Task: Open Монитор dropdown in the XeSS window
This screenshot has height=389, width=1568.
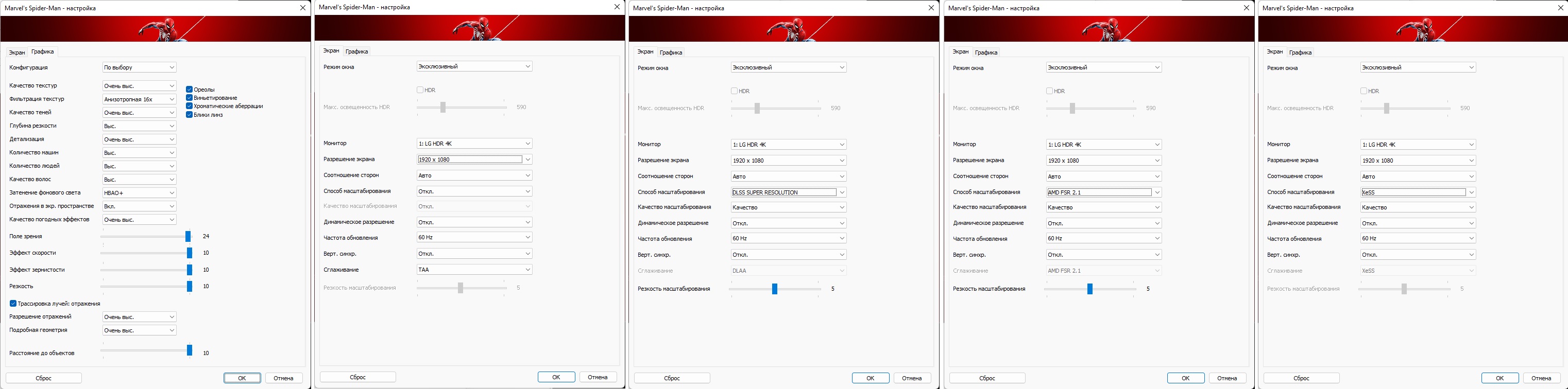Action: (x=1418, y=145)
